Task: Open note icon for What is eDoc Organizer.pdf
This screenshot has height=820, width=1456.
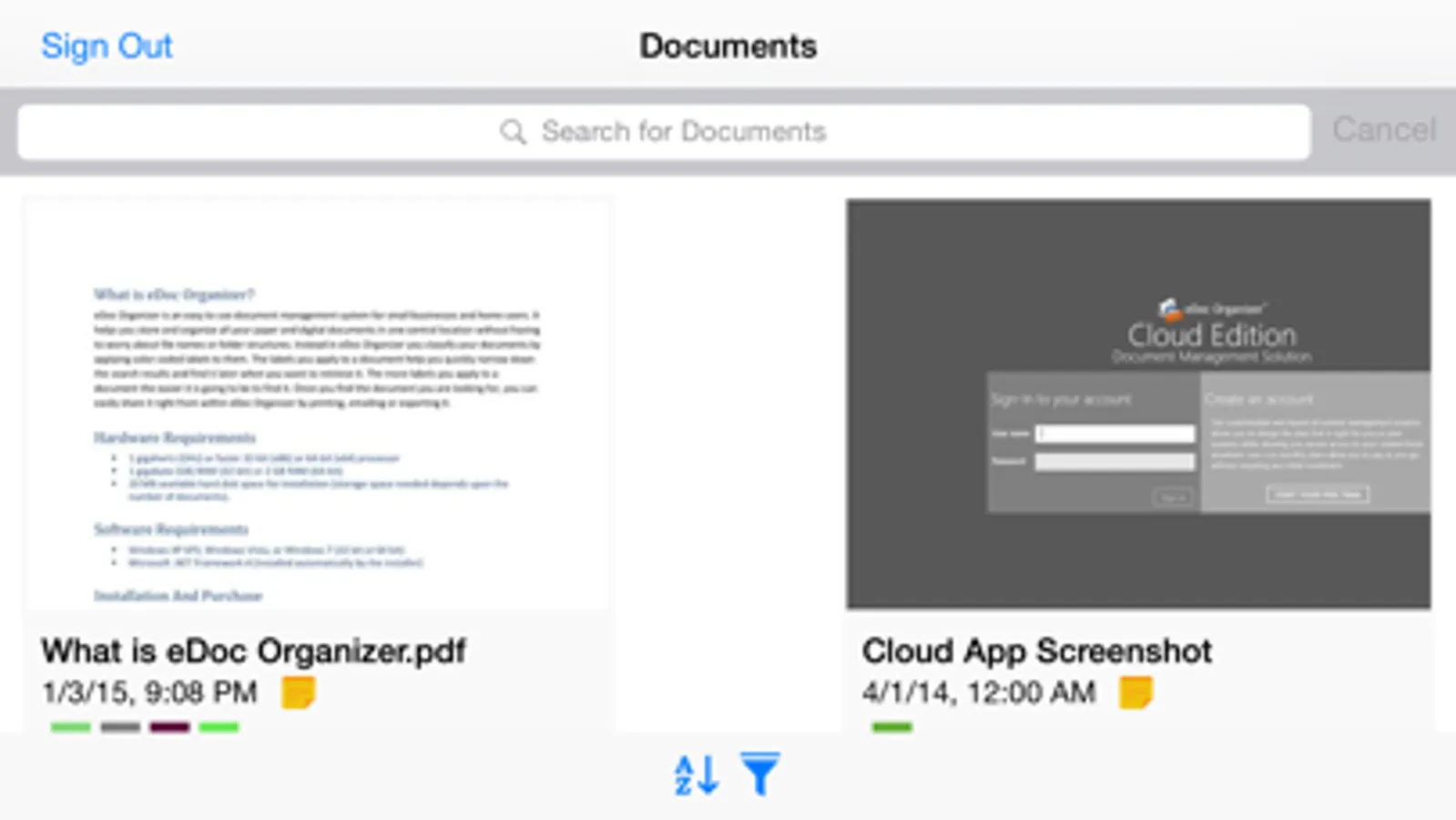Action: (x=298, y=692)
